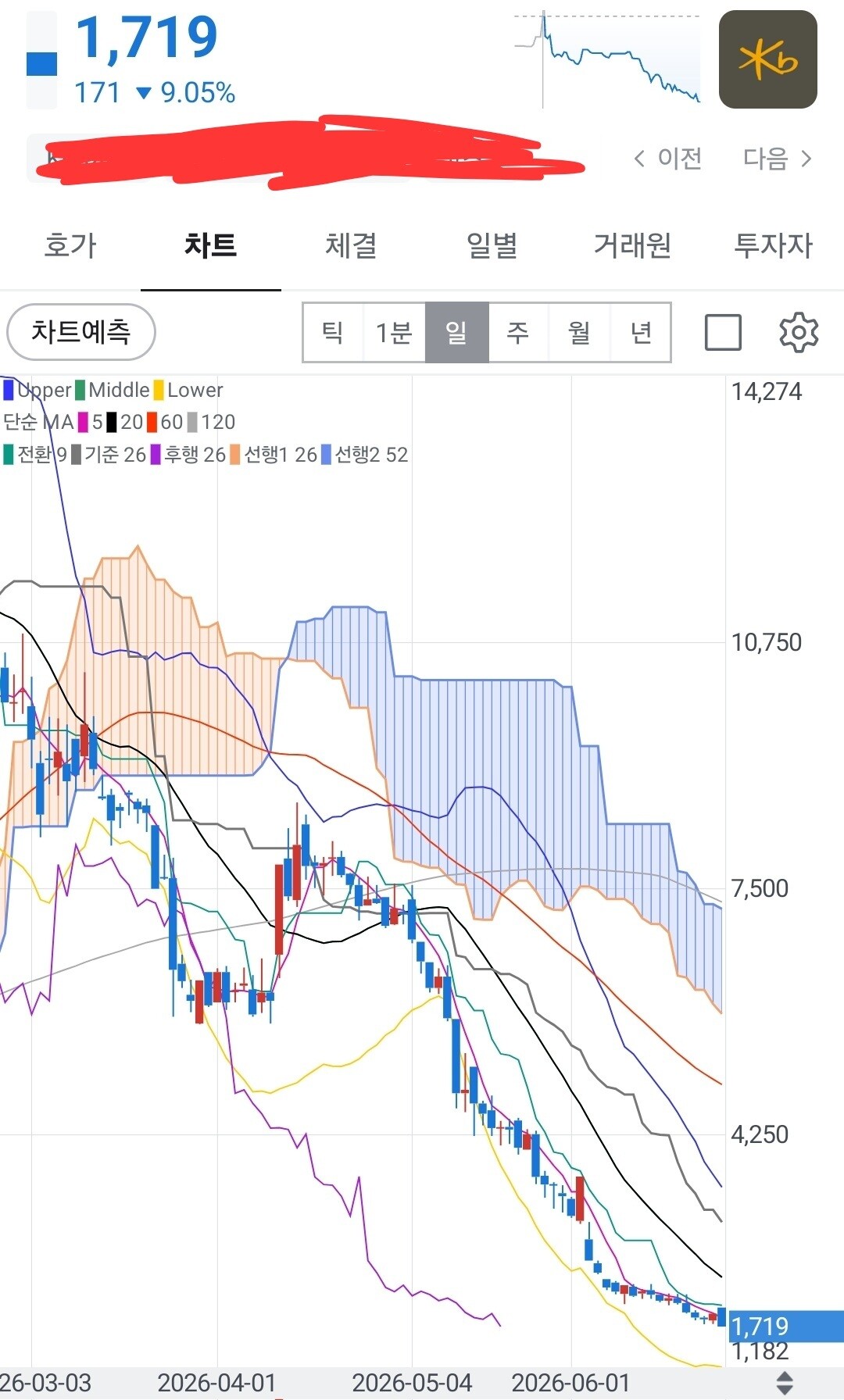Tap the Middle band green swatch
Image resolution: width=844 pixels, height=1400 pixels.
coord(80,389)
